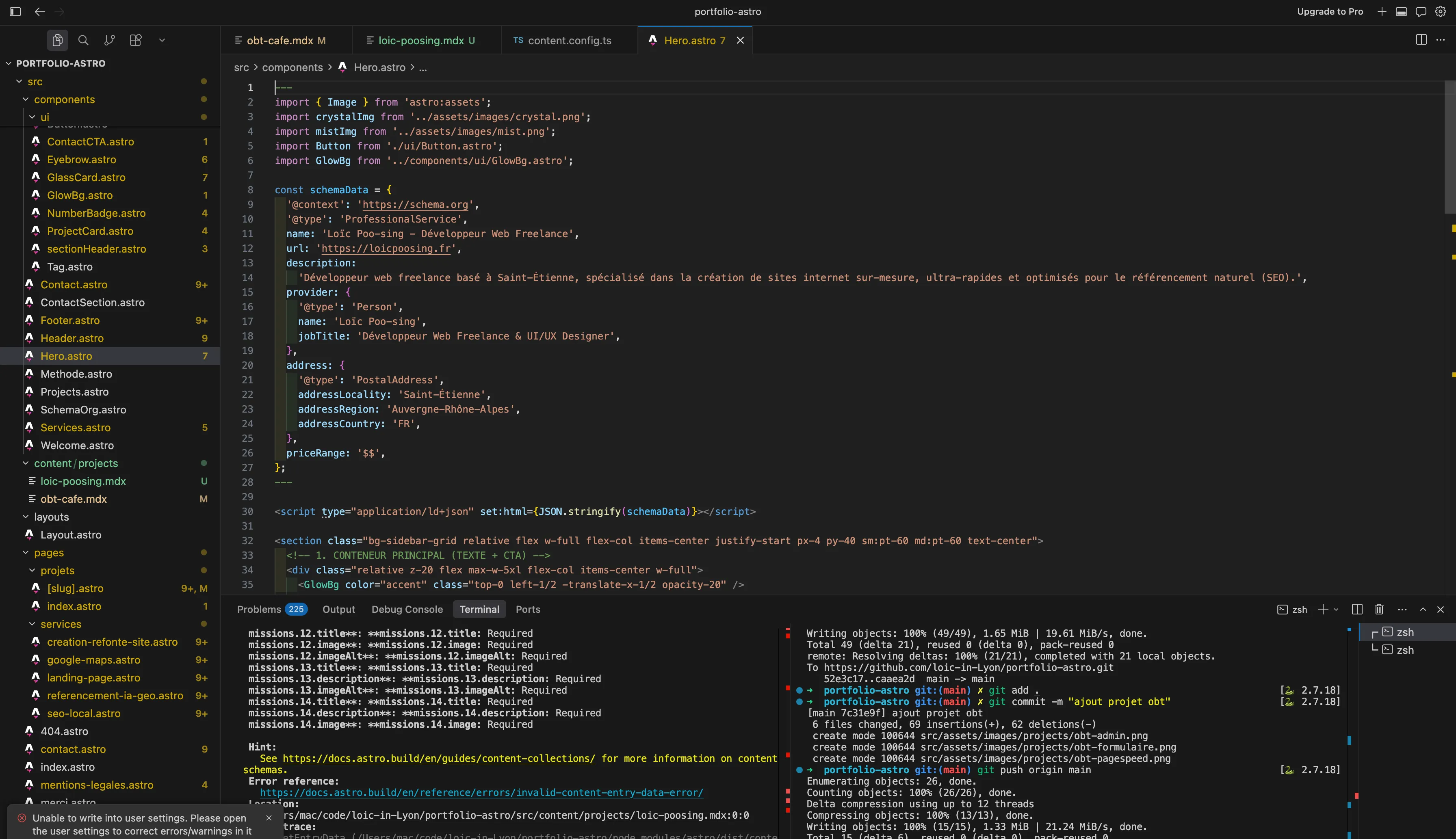Viewport: 1456px width, 839px height.
Task: Open the Search view icon
Action: pyautogui.click(x=84, y=40)
